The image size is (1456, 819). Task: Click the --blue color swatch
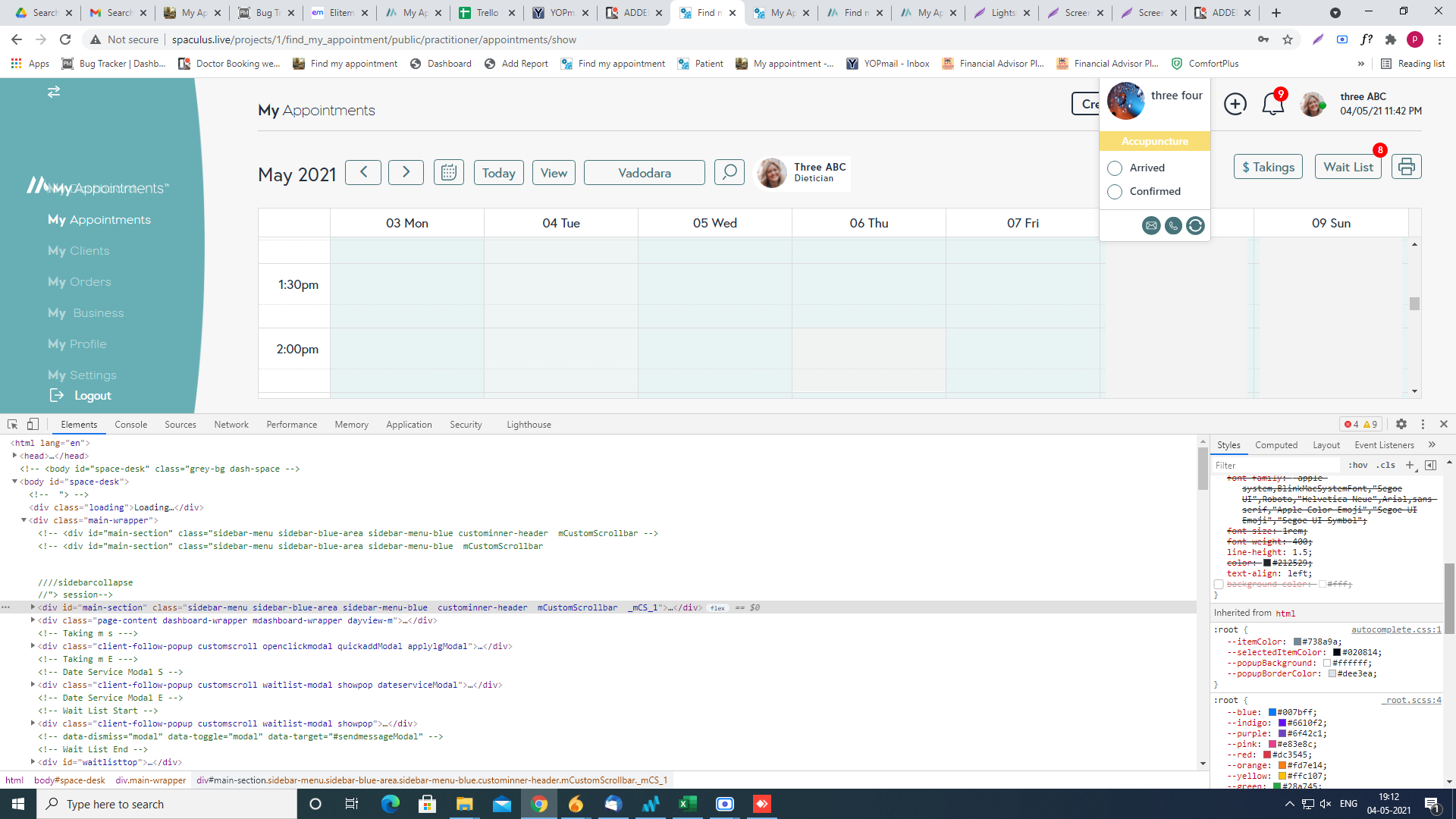click(1272, 713)
